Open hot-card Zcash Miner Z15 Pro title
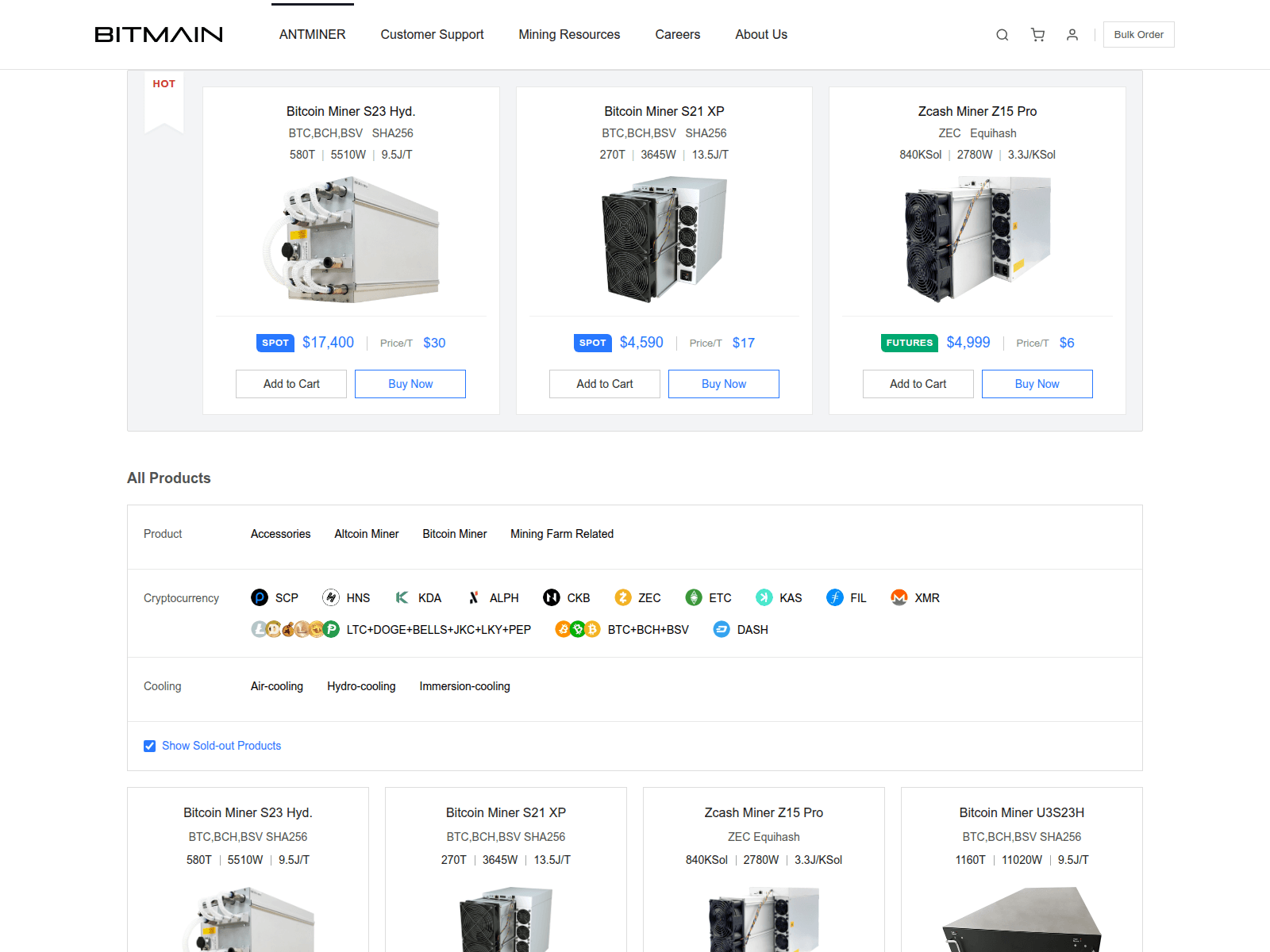Screen dimensions: 1270x952 point(977,111)
